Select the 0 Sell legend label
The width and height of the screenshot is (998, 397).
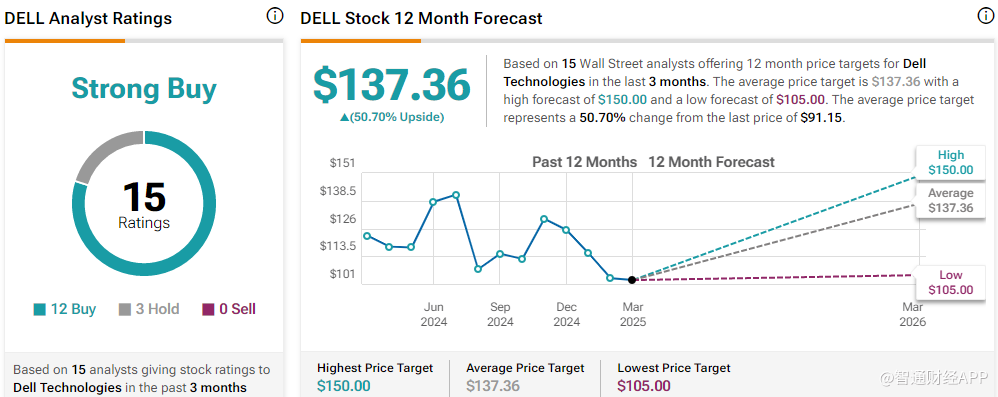(x=237, y=309)
